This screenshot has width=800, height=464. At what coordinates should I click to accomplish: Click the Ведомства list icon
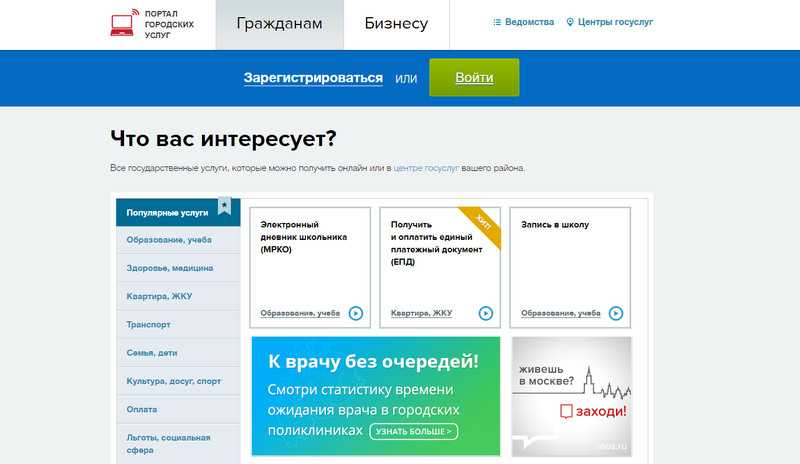point(497,22)
